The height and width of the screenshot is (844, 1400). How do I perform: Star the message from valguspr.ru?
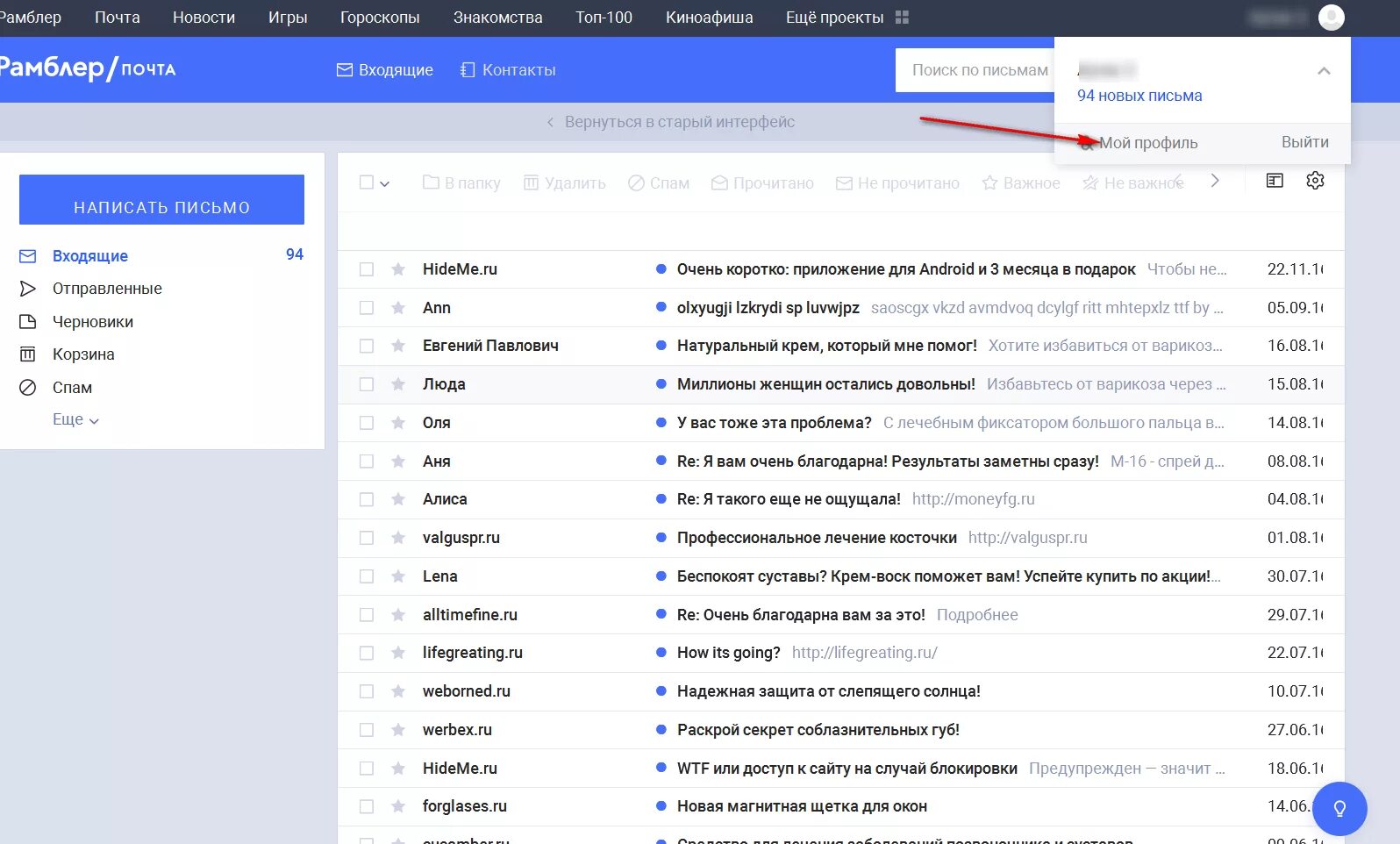(398, 538)
